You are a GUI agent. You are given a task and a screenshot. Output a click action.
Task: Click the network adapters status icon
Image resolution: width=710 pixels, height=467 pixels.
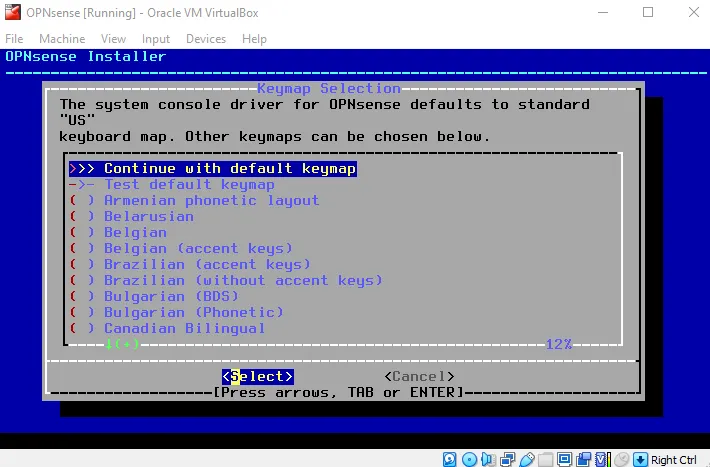507,460
